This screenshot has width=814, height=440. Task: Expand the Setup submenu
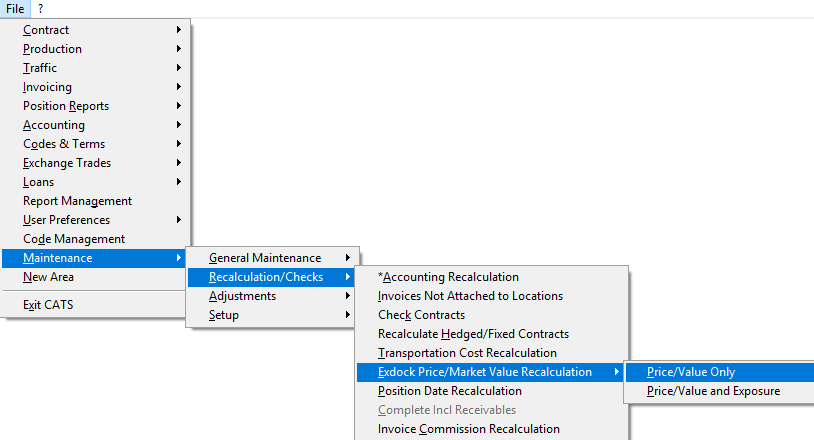(273, 315)
